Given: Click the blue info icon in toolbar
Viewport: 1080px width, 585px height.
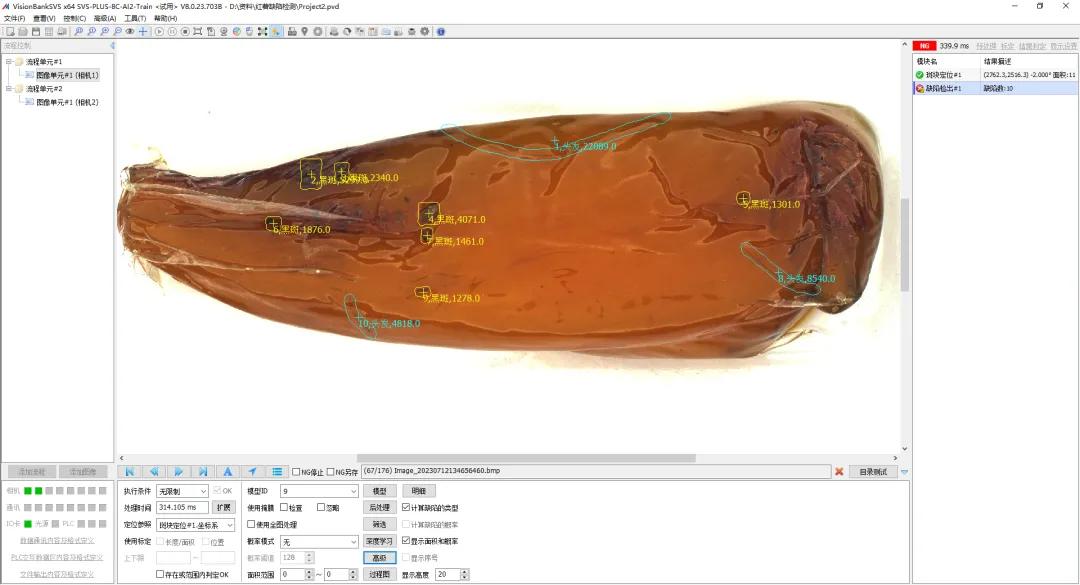Looking at the screenshot, I should [x=441, y=32].
